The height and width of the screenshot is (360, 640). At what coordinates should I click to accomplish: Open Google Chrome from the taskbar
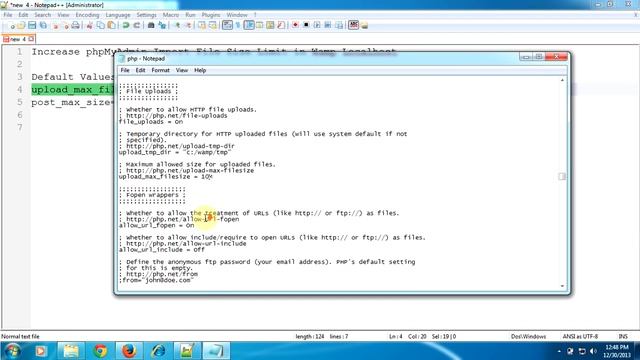pyautogui.click(x=100, y=351)
